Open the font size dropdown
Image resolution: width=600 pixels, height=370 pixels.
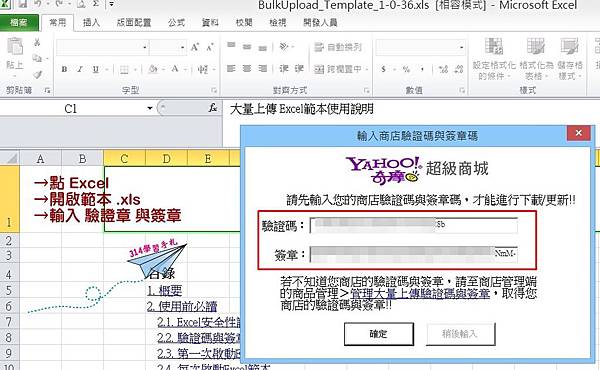tap(182, 47)
